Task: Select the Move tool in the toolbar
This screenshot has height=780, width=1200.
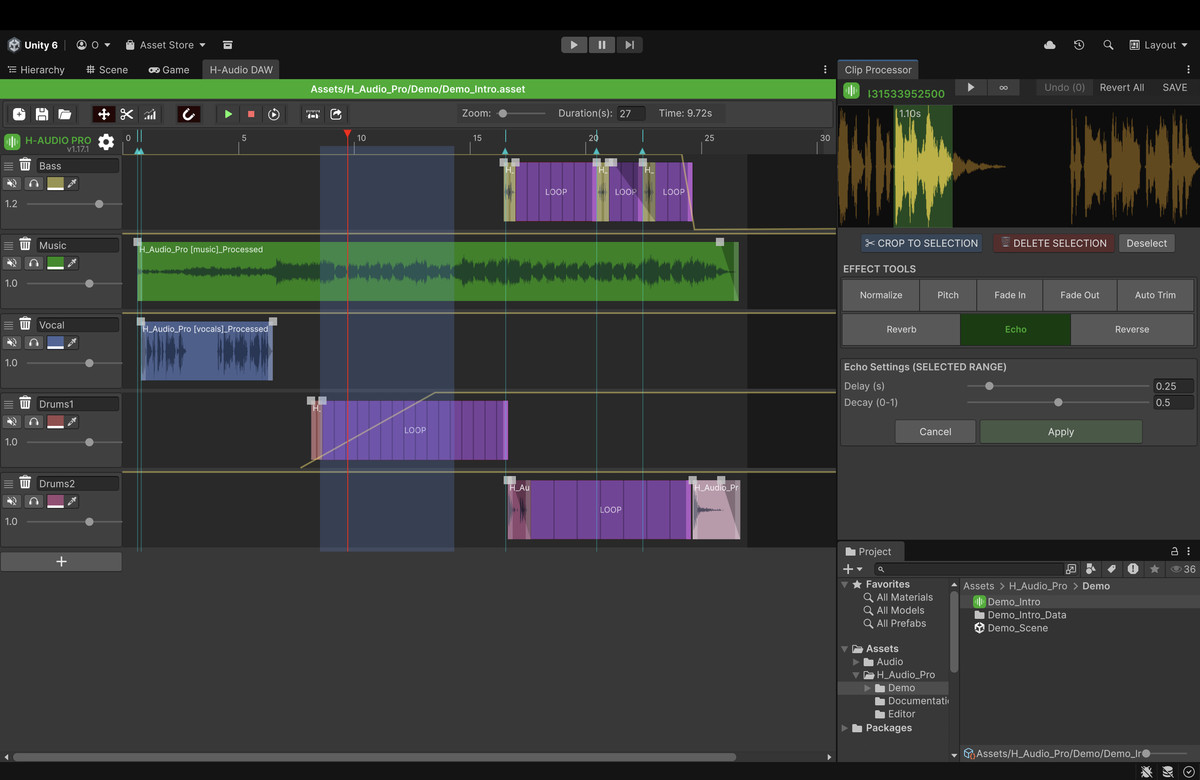Action: click(x=103, y=113)
